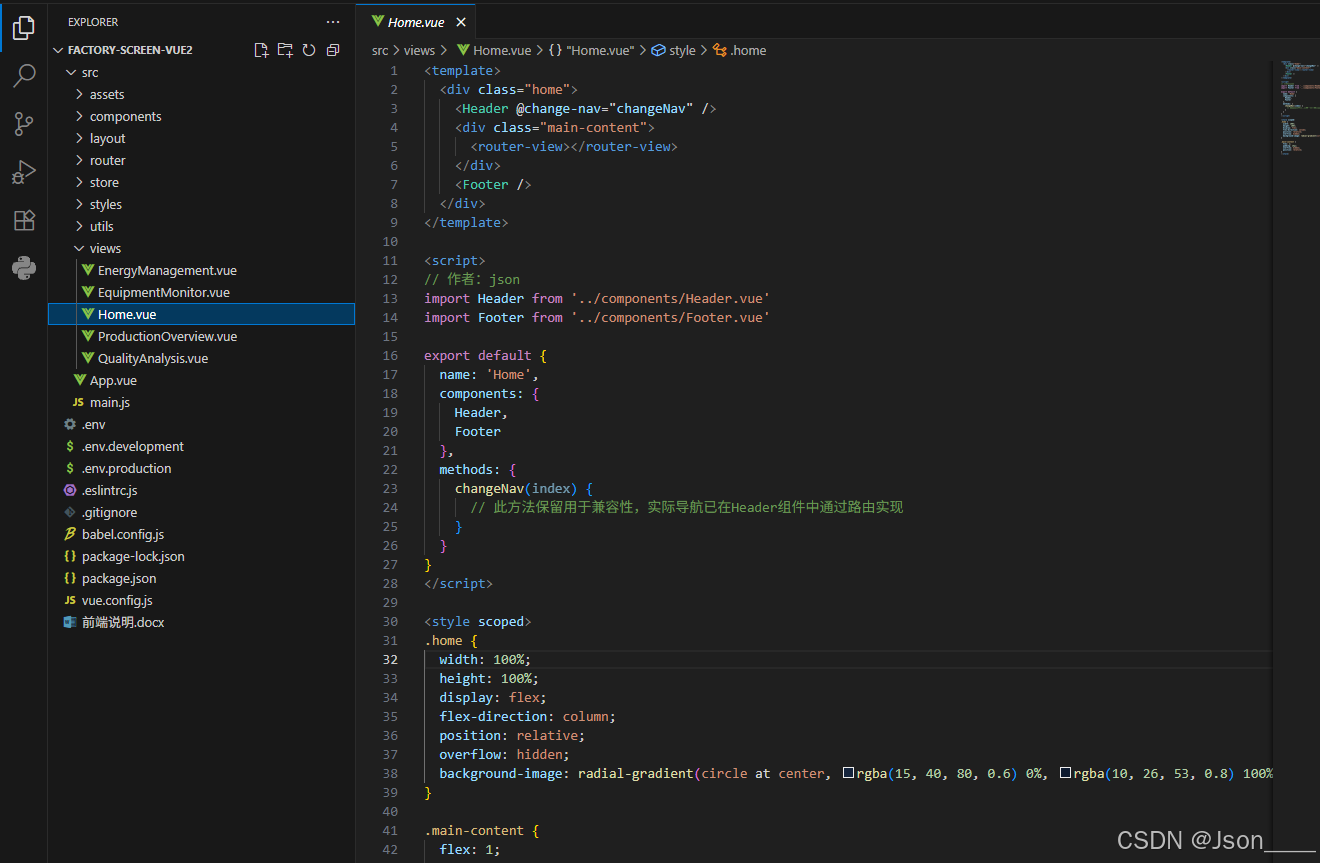1320x863 pixels.
Task: Open package.json file
Action: tap(201, 578)
